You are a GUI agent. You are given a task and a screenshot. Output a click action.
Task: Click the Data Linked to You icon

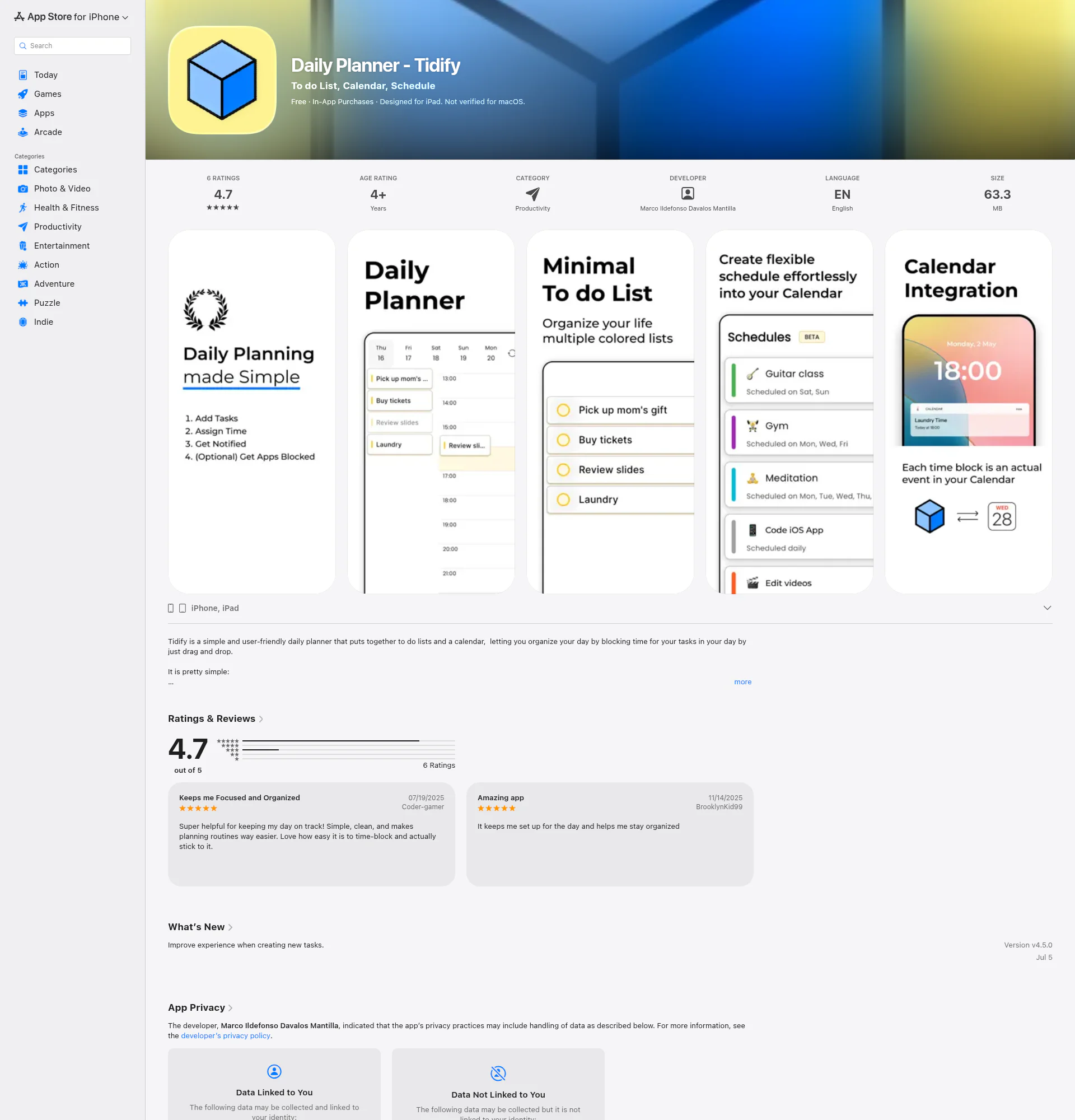pos(274,1071)
